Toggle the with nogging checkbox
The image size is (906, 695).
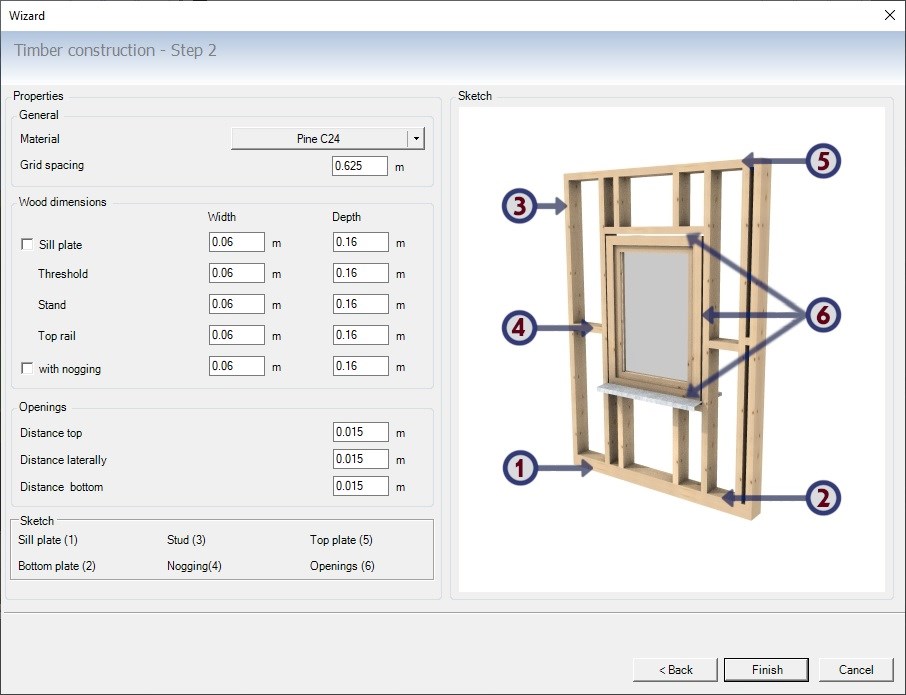(x=27, y=369)
